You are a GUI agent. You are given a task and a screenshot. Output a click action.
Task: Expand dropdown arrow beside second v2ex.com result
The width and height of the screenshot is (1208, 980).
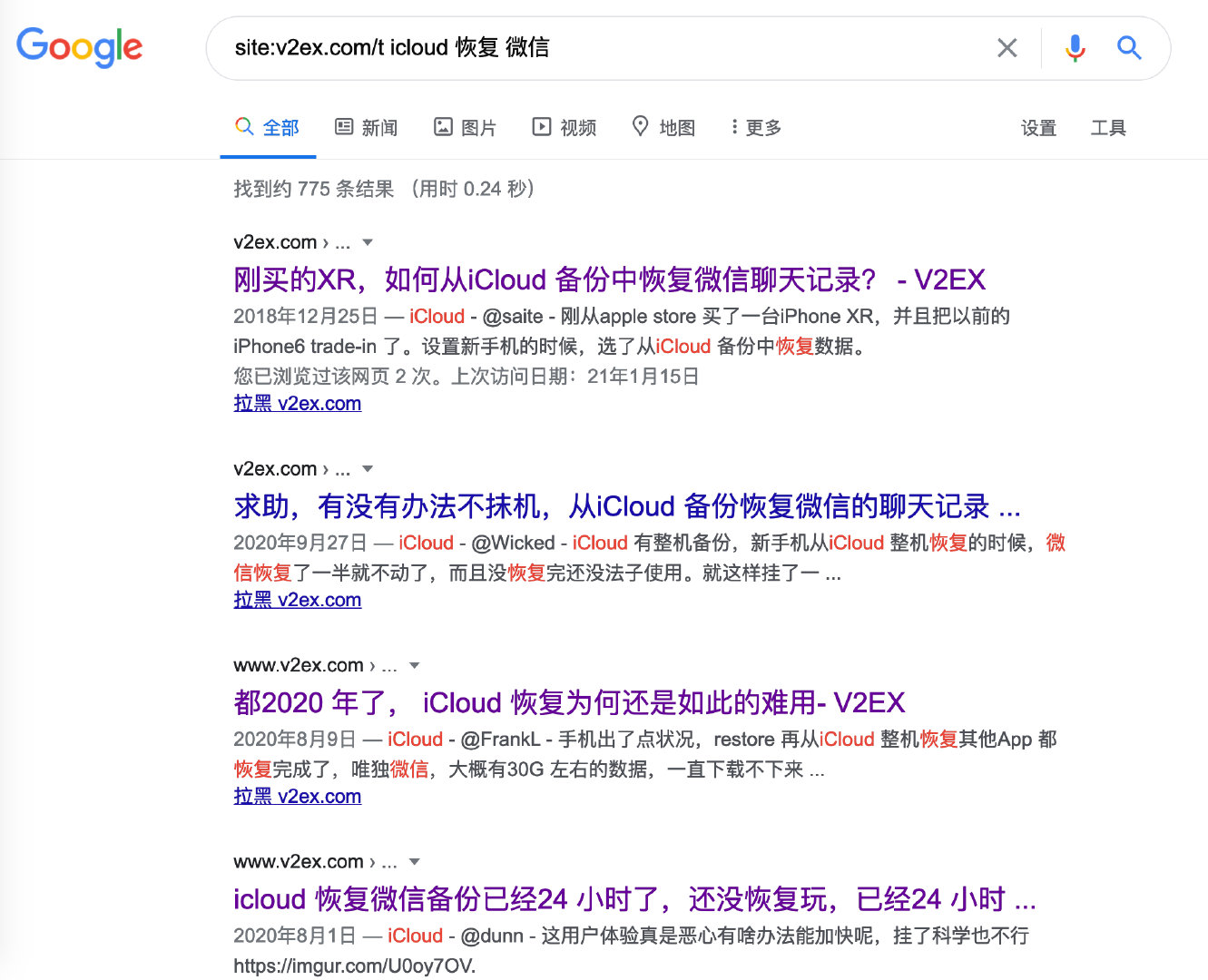(x=368, y=469)
